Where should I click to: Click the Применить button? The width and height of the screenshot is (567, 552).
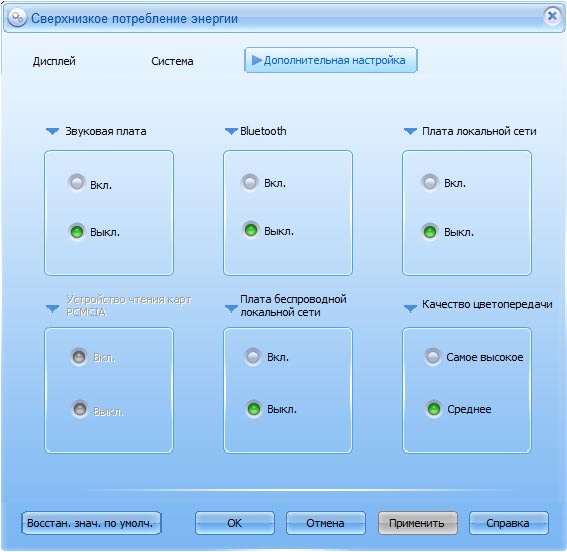pyautogui.click(x=418, y=523)
